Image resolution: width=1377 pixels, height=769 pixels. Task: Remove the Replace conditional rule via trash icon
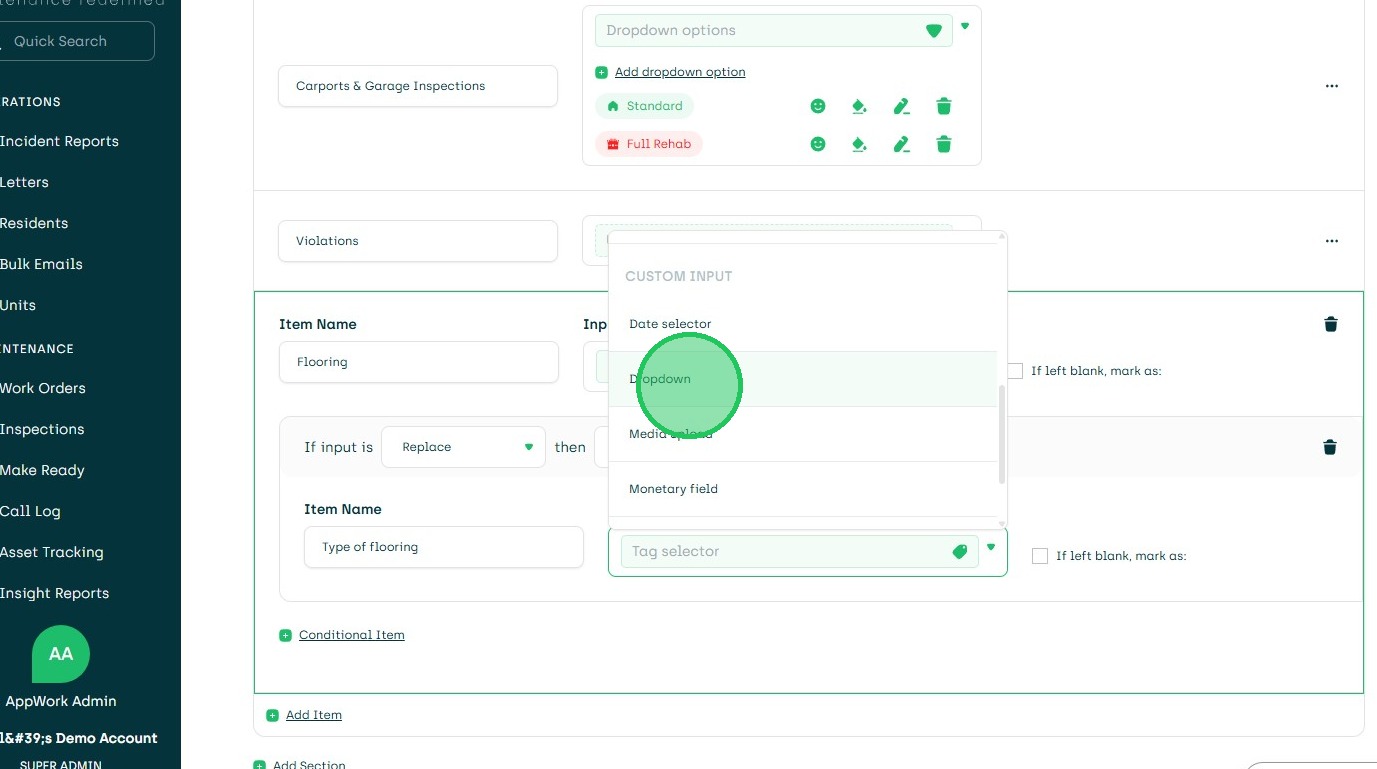point(1330,447)
